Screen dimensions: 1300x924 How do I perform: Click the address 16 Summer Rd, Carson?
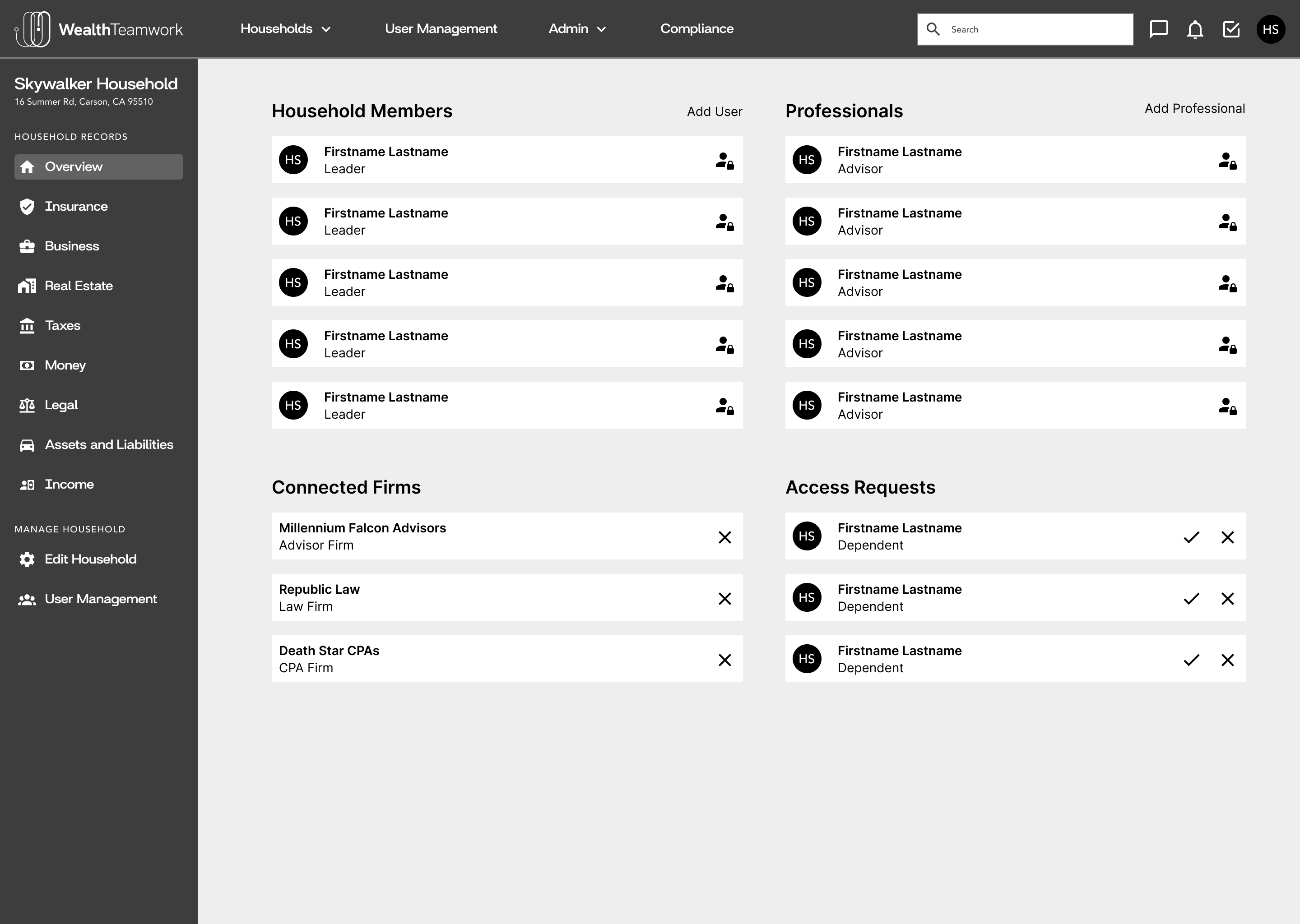[x=84, y=102]
